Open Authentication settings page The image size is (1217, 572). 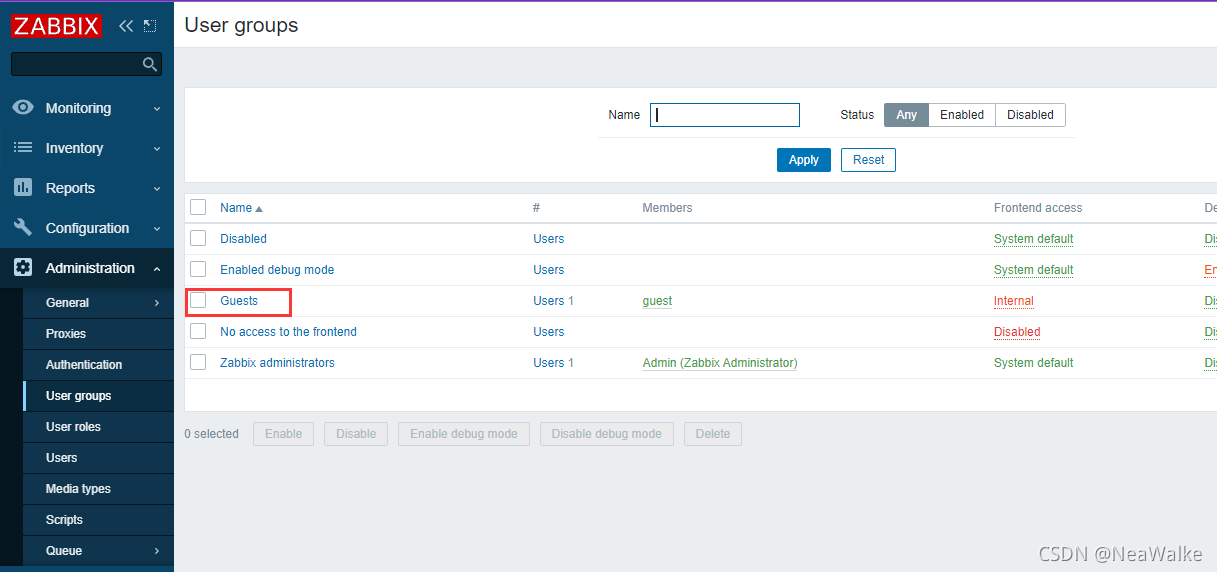(x=84, y=365)
